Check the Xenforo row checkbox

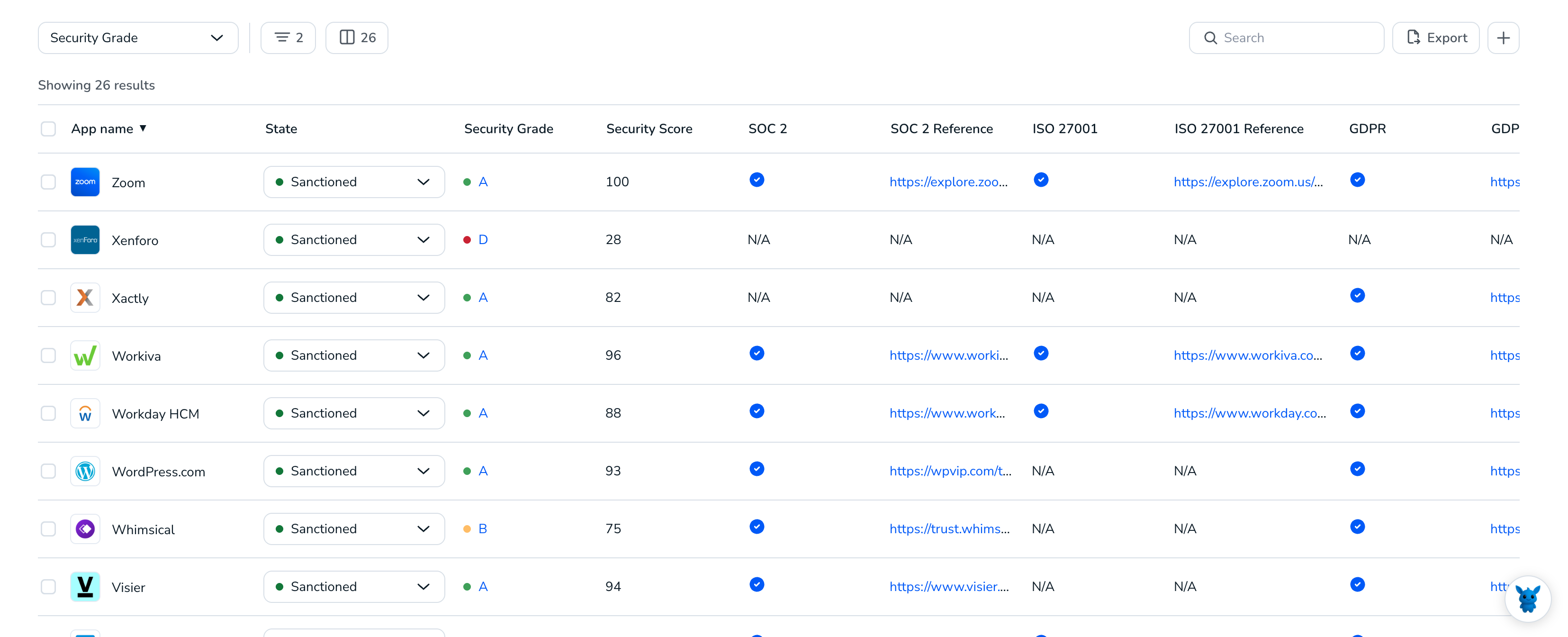click(x=48, y=240)
